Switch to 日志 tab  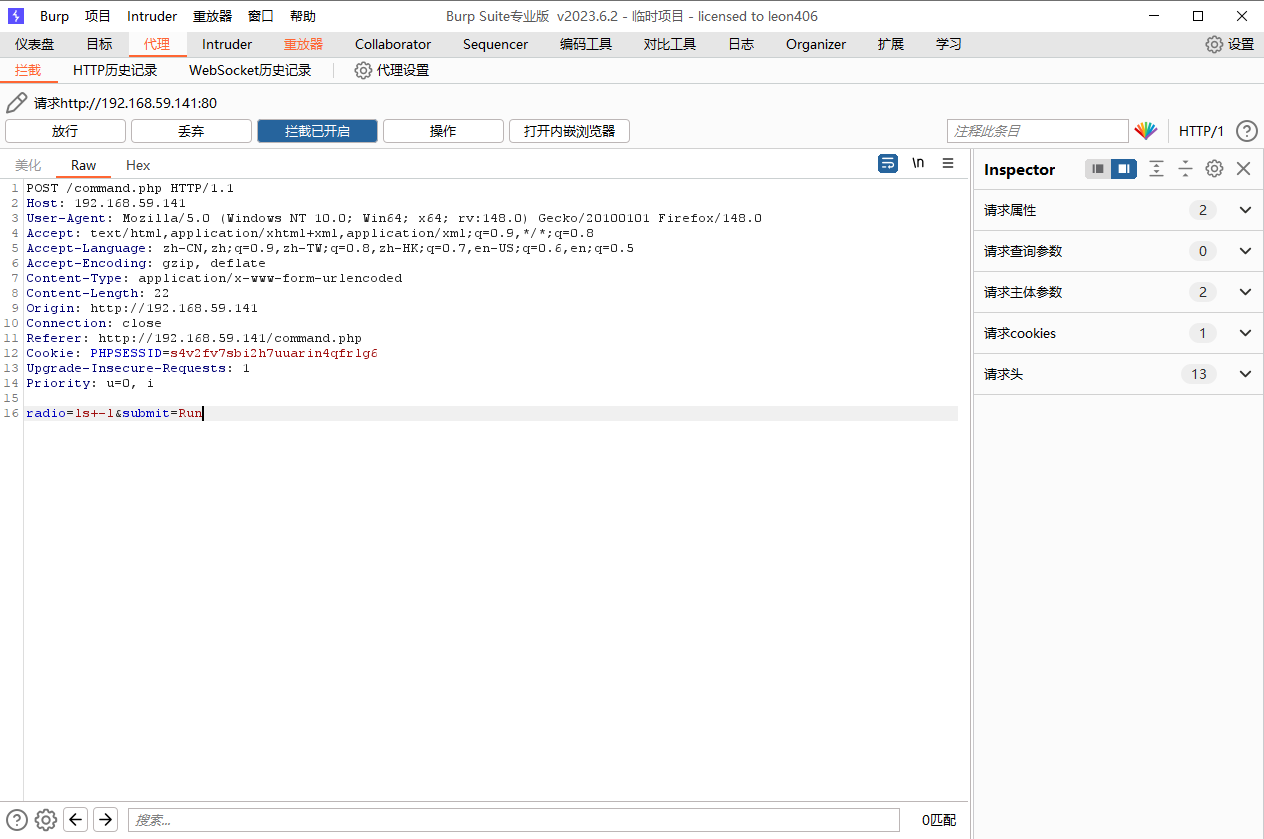point(741,44)
